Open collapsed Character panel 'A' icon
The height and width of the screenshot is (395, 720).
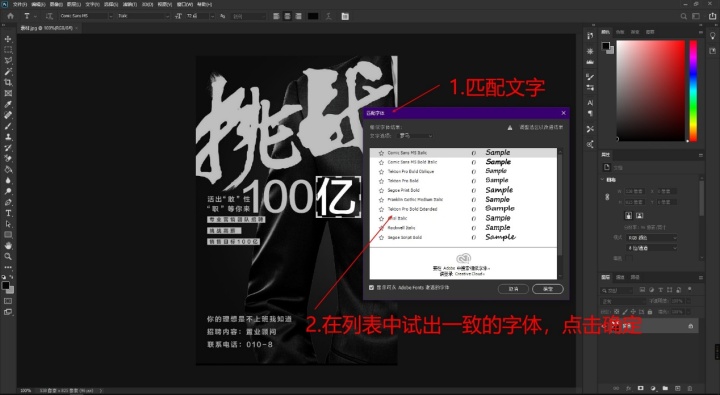(590, 103)
